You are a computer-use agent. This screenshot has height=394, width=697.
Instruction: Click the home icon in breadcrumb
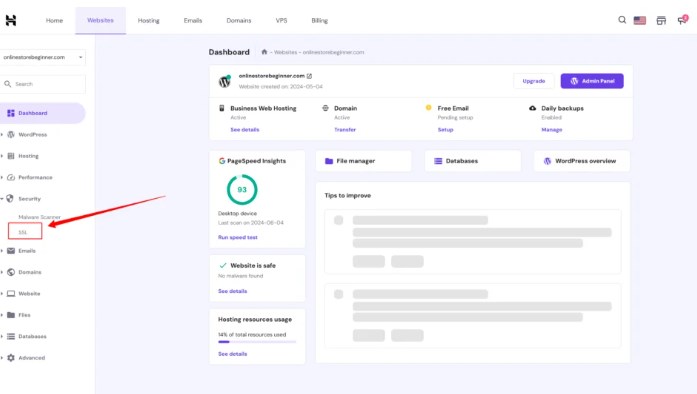[264, 52]
